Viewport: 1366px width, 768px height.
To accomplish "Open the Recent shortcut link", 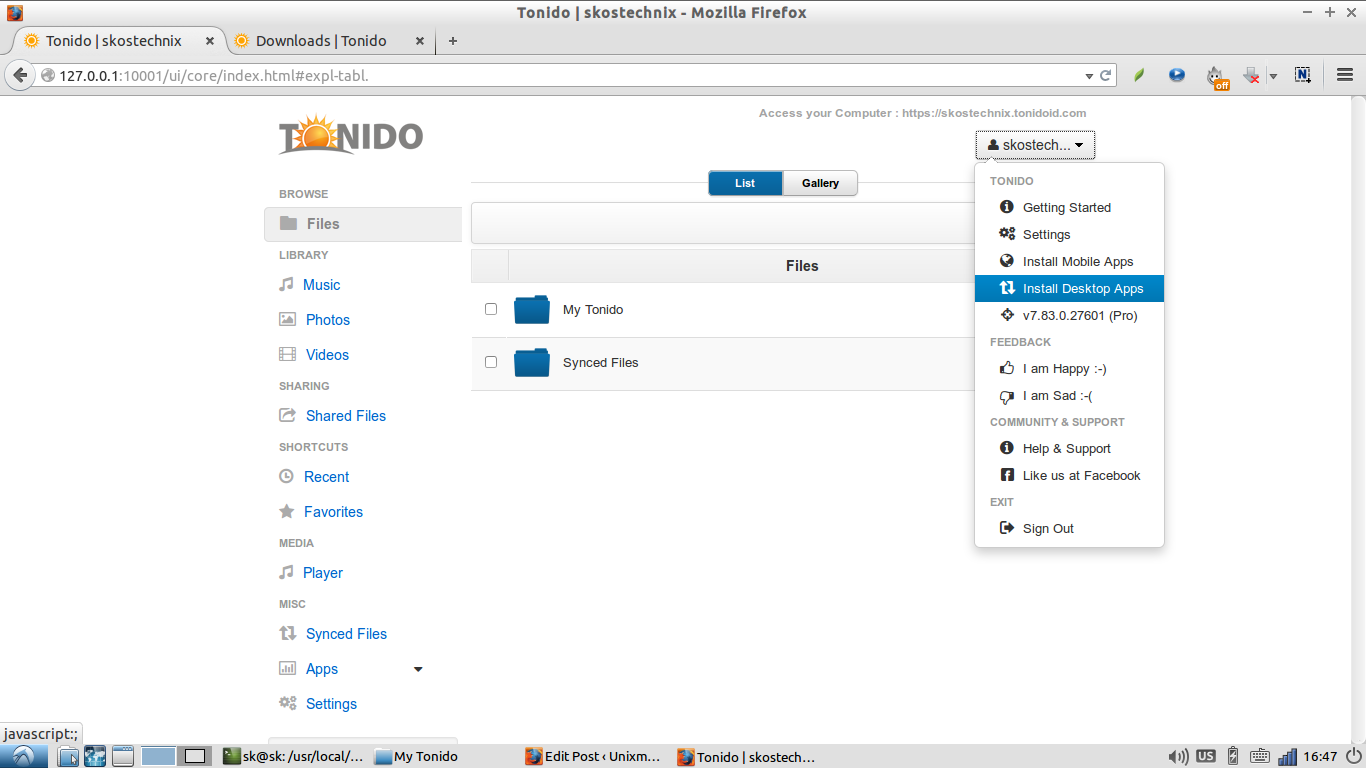I will pyautogui.click(x=326, y=476).
